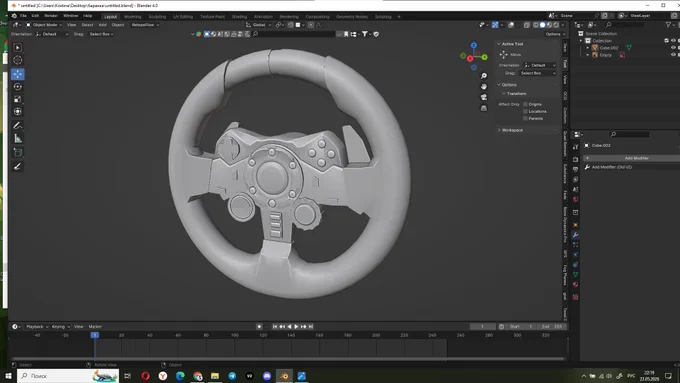The image size is (680, 383).
Task: Toggle viewport overlays button
Action: pos(511,25)
